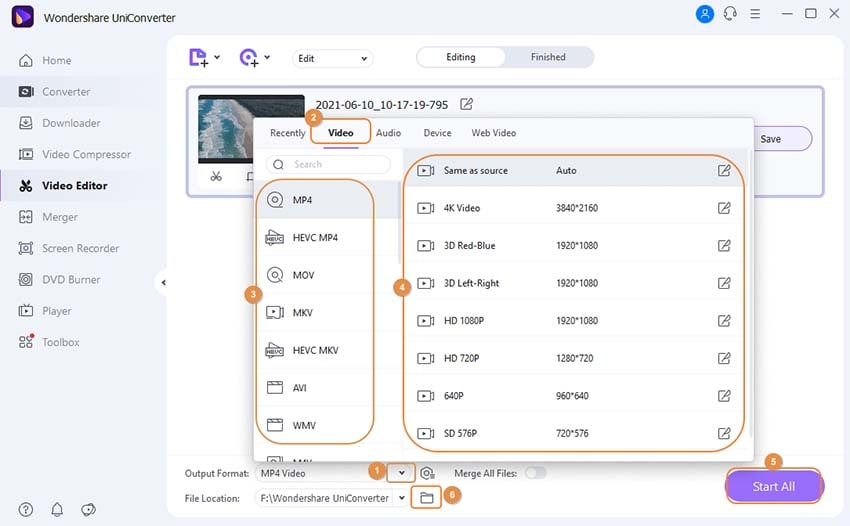850x526 pixels.
Task: Open the output settings gear icon
Action: pos(427,473)
